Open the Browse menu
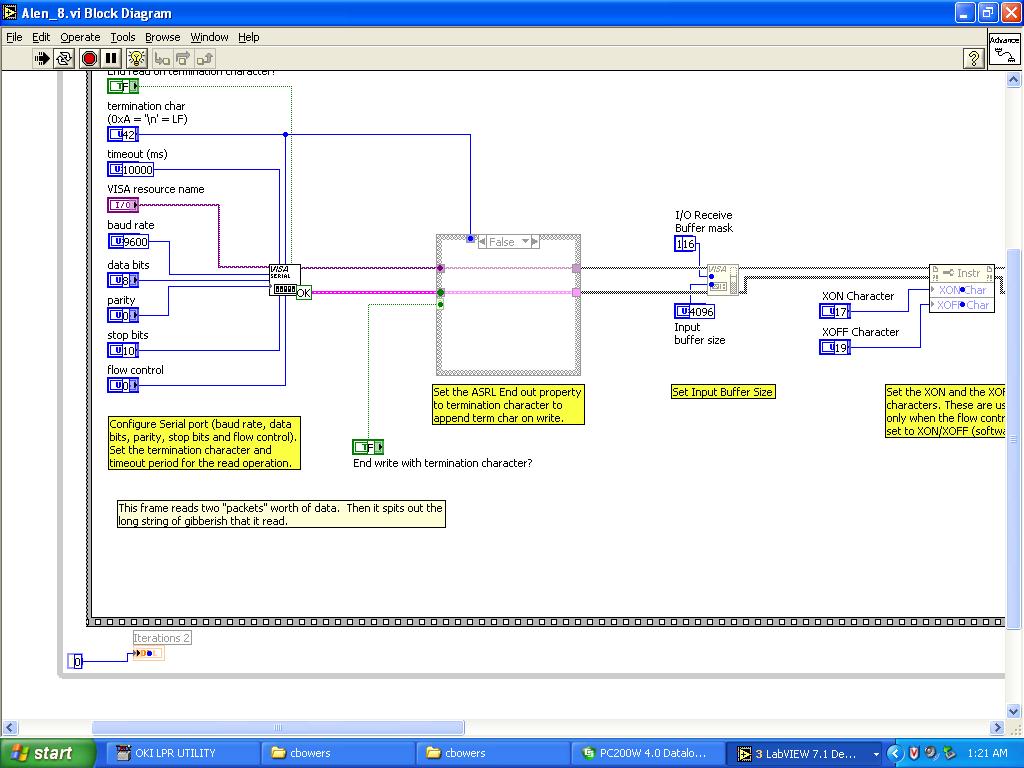This screenshot has height=768, width=1024. (163, 37)
